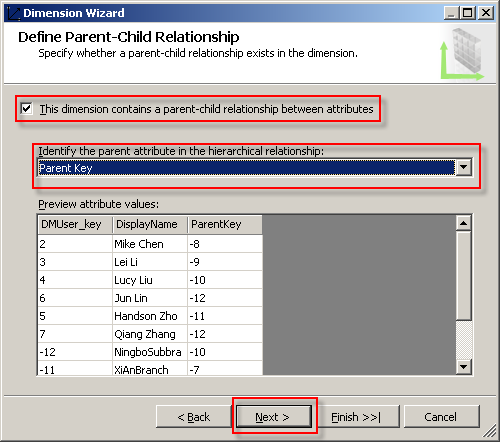Maximize the Dimension Wizard window
This screenshot has width=500, height=442.
click(x=468, y=13)
